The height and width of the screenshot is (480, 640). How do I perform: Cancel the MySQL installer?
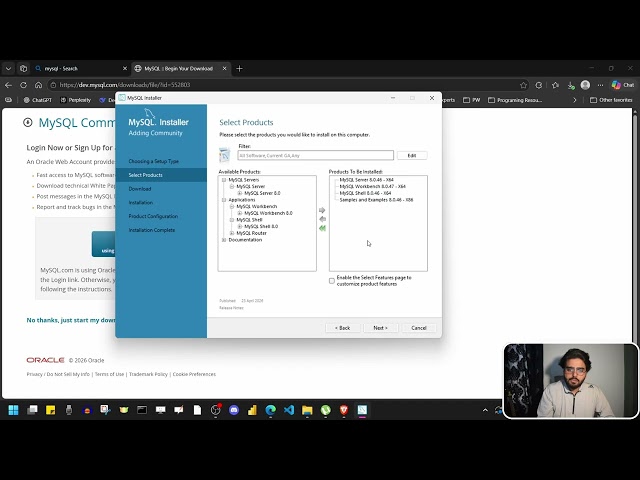point(419,328)
